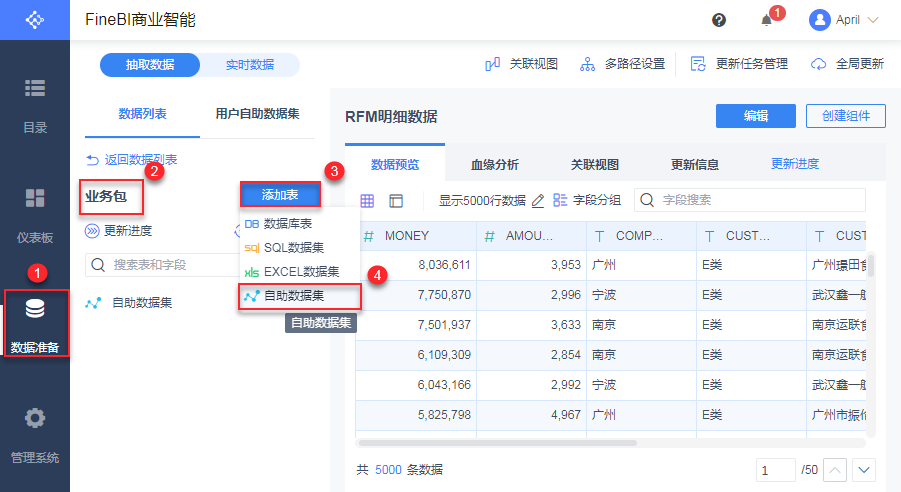Select 抽取数据 mode
The width and height of the screenshot is (901, 492).
pyautogui.click(x=150, y=65)
